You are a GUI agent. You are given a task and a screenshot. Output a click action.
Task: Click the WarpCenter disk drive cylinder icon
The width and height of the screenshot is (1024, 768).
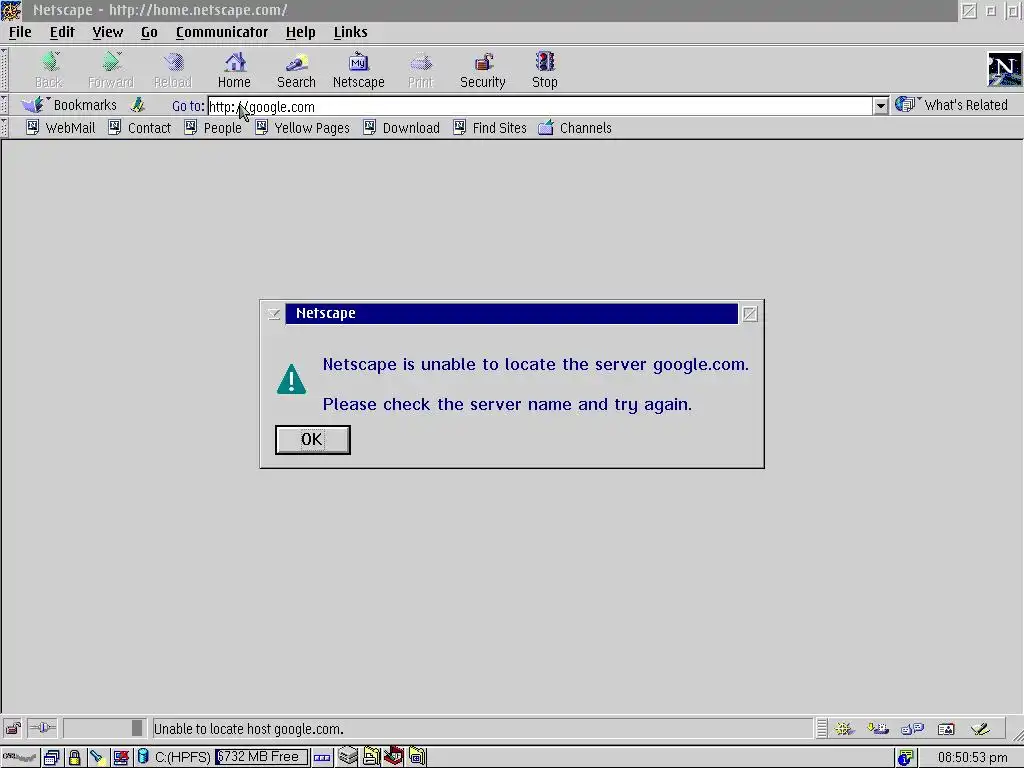(143, 757)
